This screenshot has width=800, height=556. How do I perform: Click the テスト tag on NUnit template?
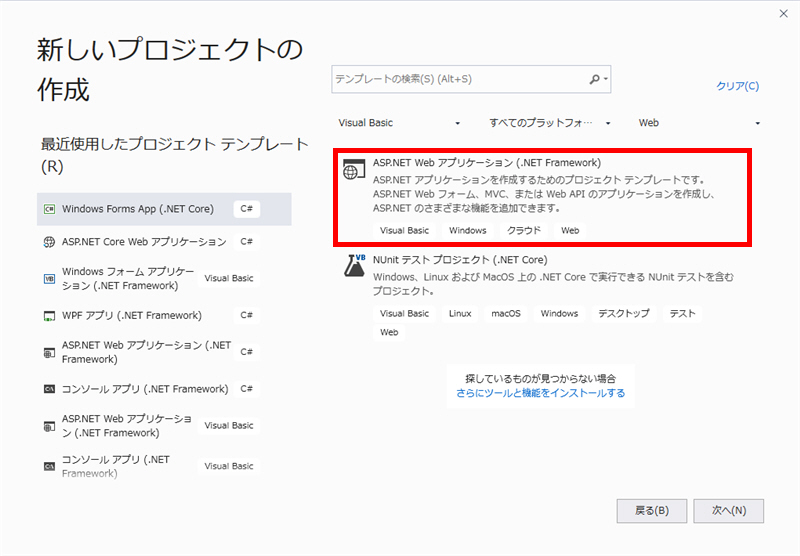[682, 314]
